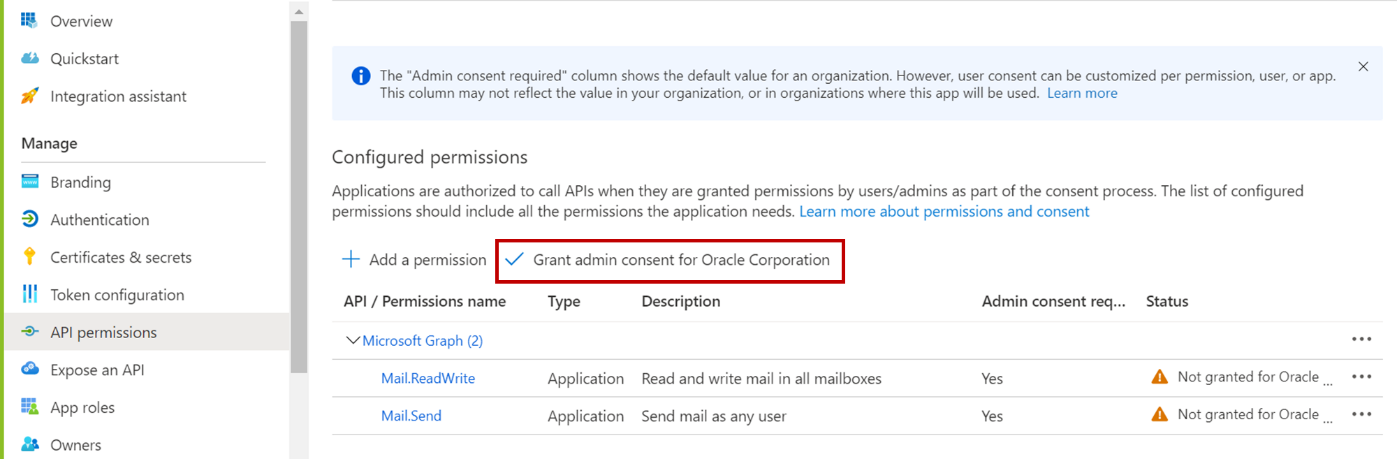Image resolution: width=1397 pixels, height=459 pixels.
Task: Click 'Read and write mail in all mailboxes'
Action: (762, 378)
